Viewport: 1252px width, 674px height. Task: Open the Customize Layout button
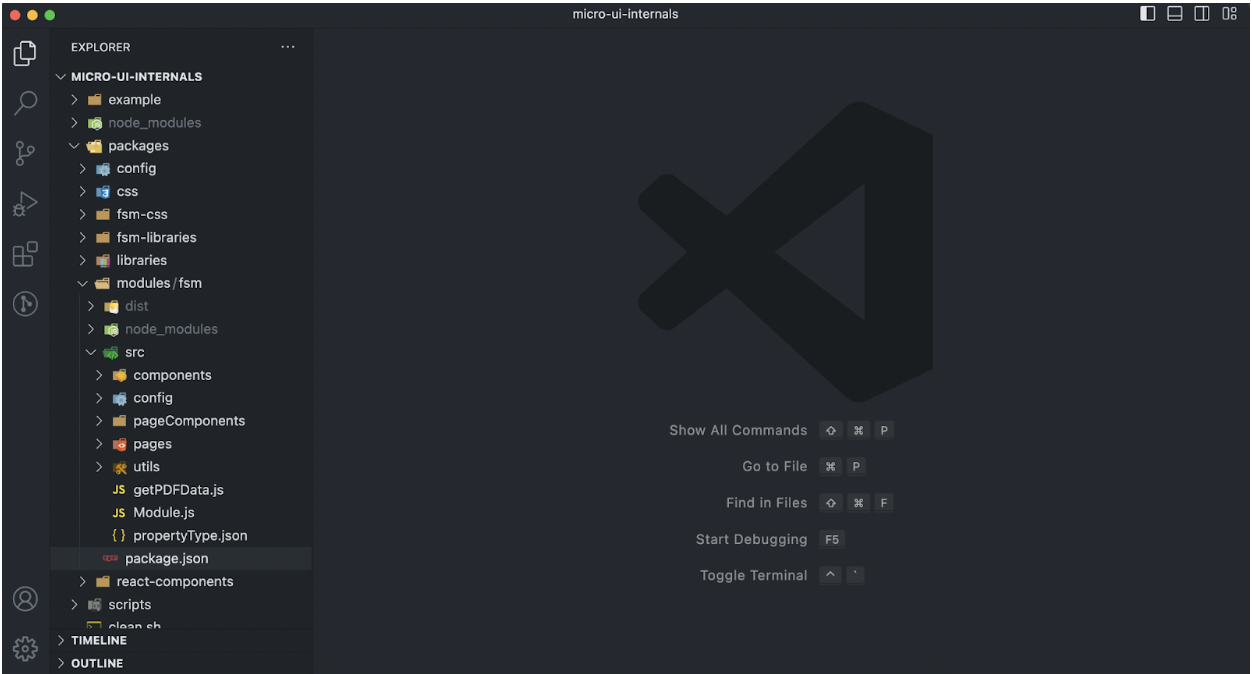(1229, 14)
